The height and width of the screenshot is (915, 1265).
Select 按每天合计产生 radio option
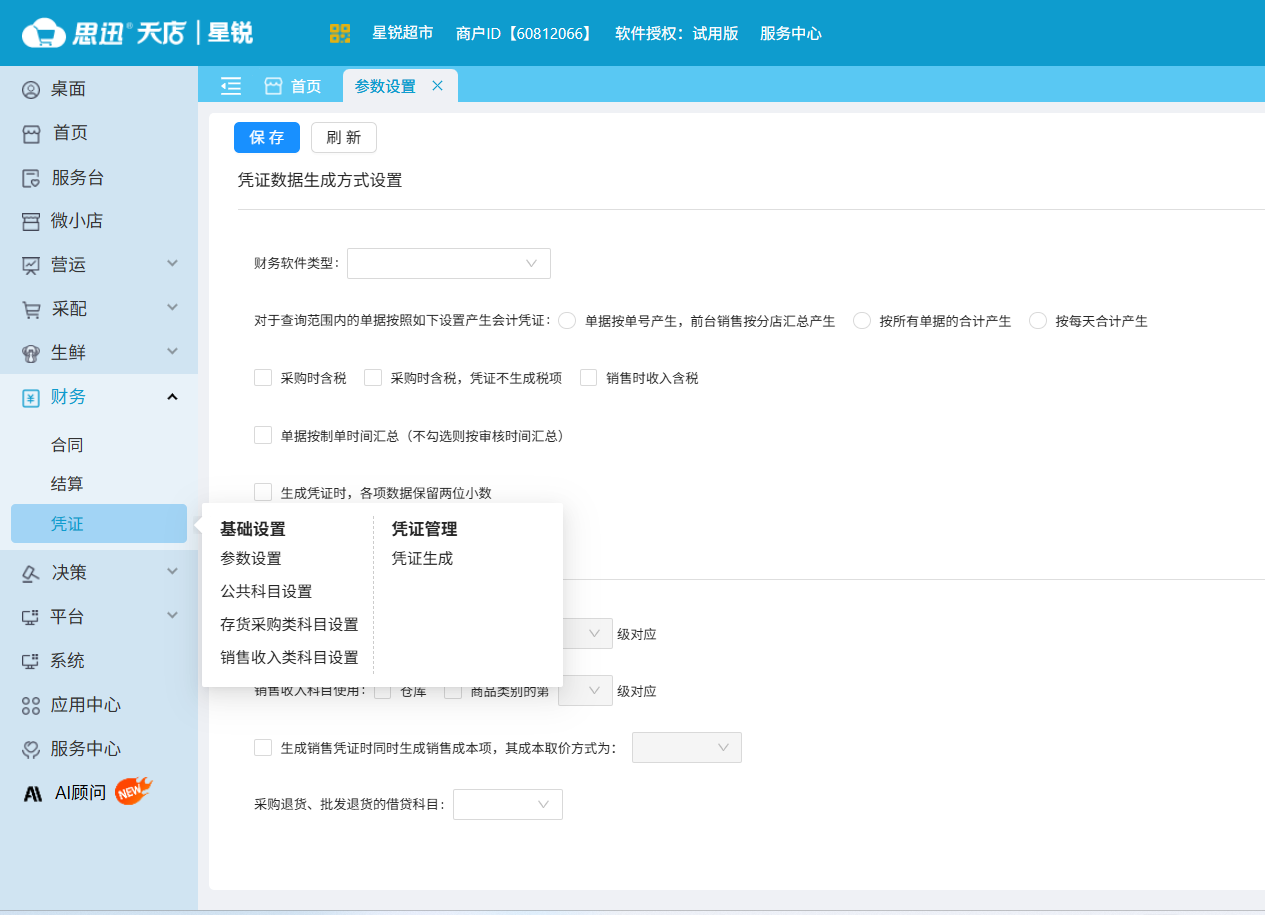1038,321
